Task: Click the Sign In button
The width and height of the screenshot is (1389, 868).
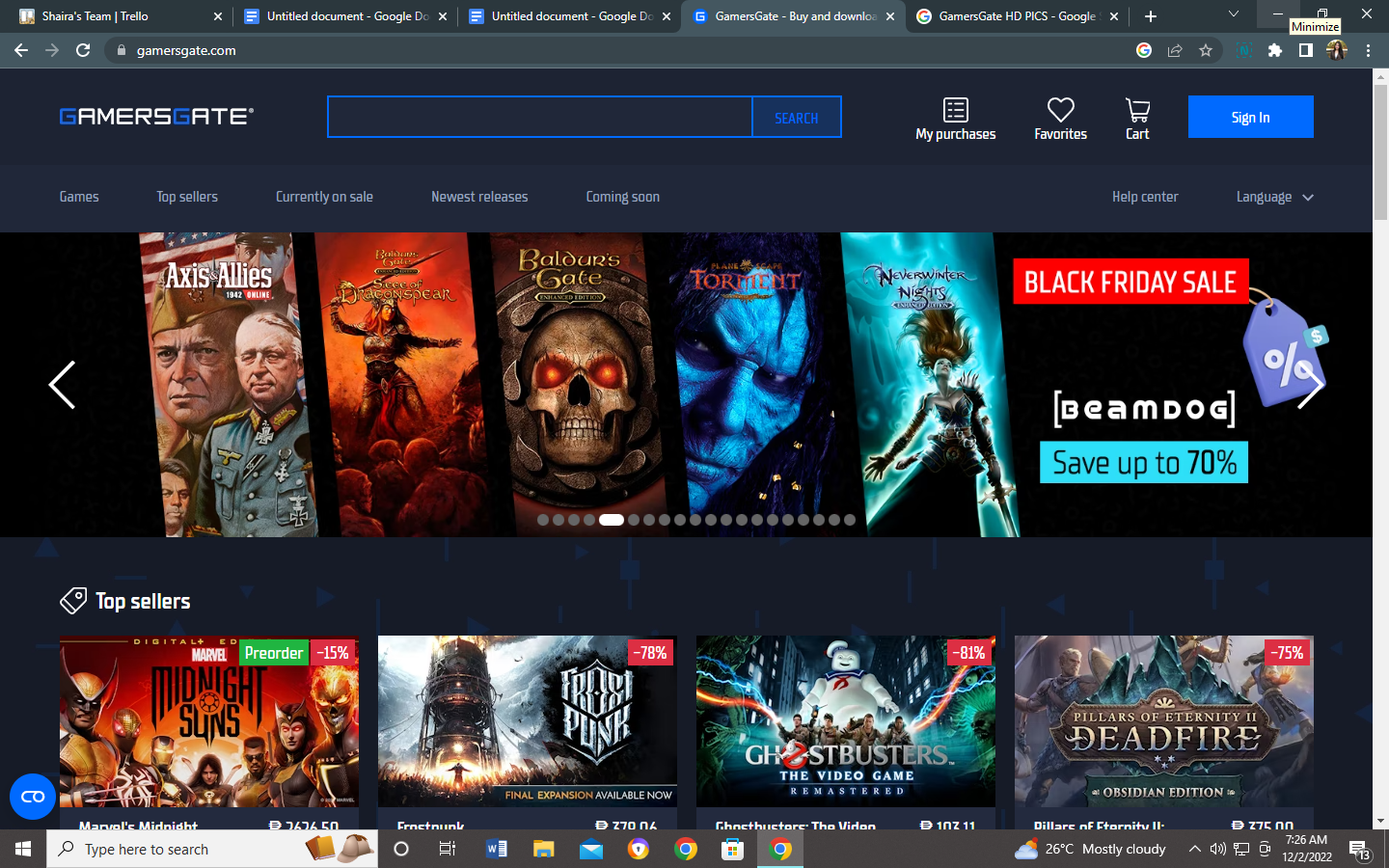Action: (x=1250, y=117)
